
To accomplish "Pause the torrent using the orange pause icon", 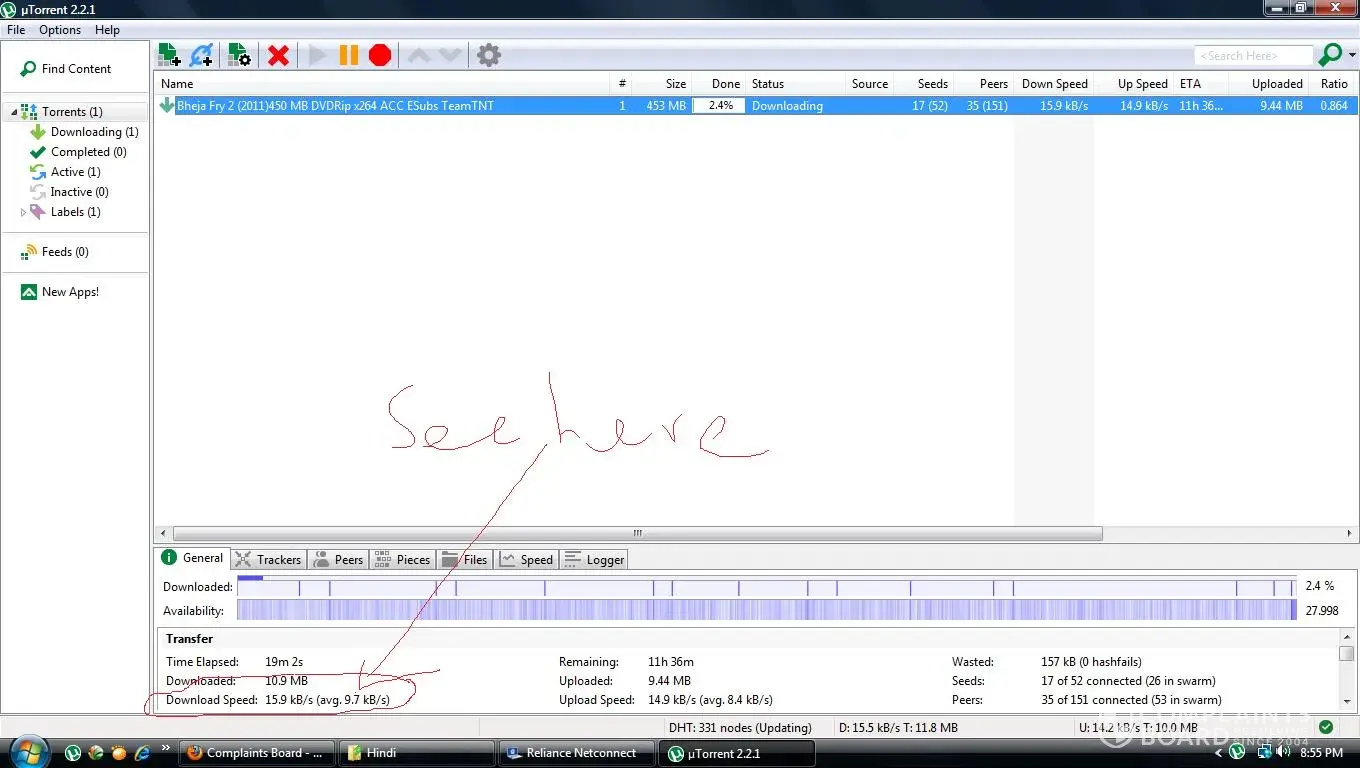I will [348, 55].
